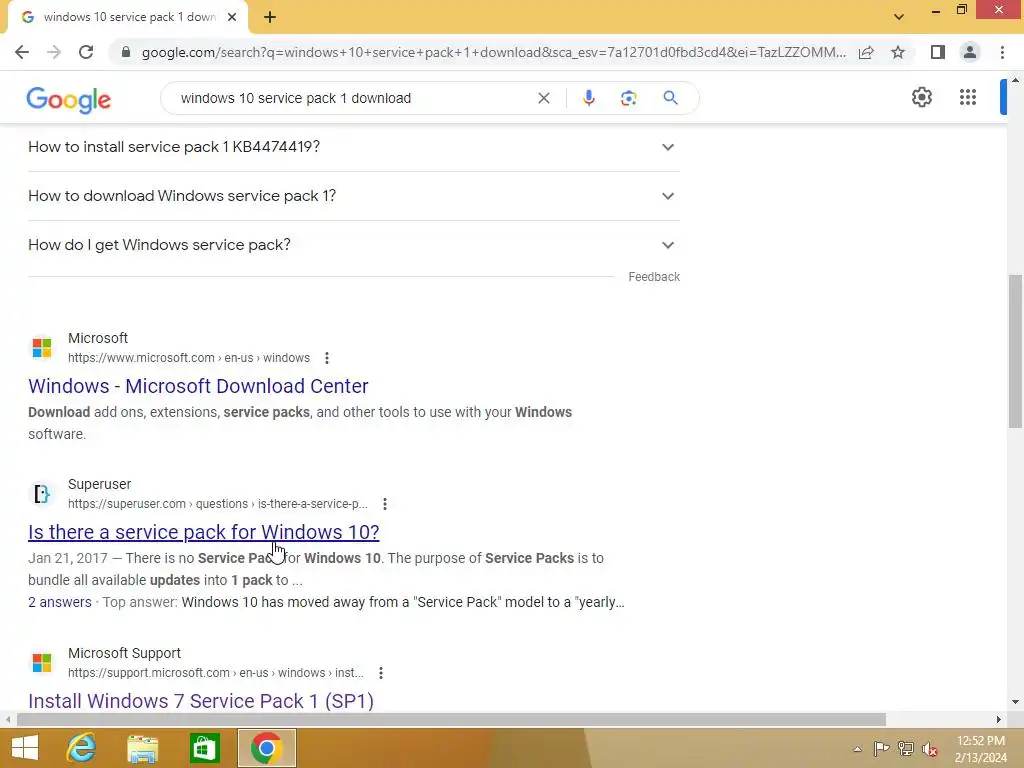Search by image with Google Lens
The height and width of the screenshot is (768, 1024).
click(x=628, y=98)
